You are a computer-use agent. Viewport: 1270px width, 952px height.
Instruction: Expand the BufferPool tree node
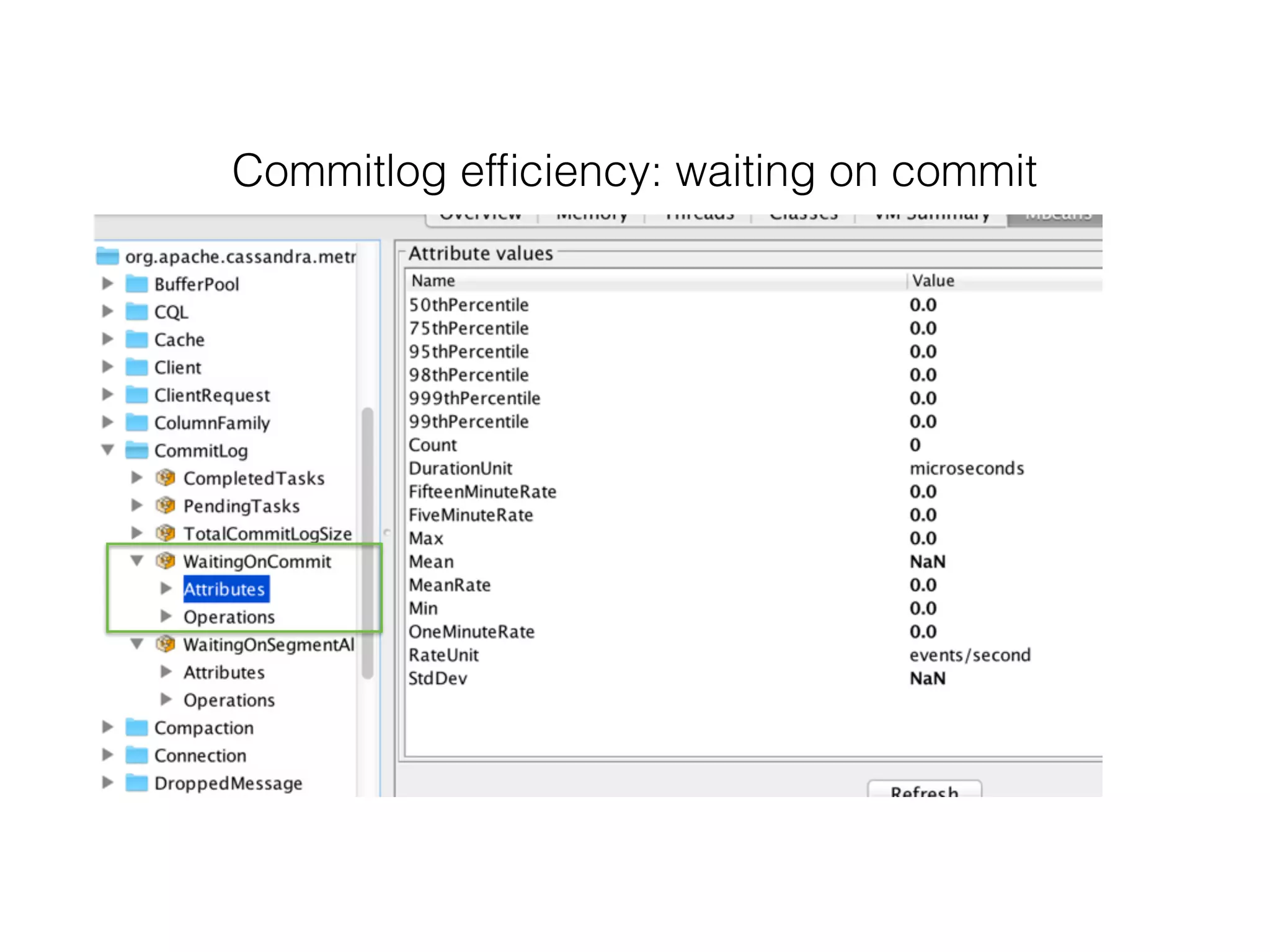[108, 284]
